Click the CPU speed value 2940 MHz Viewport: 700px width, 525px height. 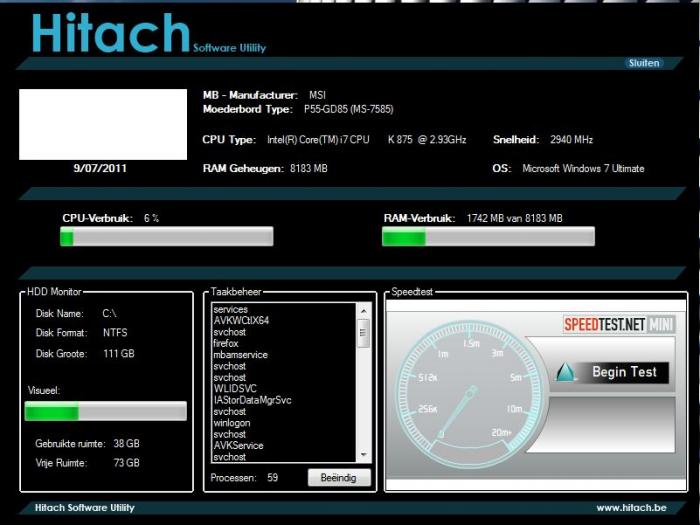[571, 140]
